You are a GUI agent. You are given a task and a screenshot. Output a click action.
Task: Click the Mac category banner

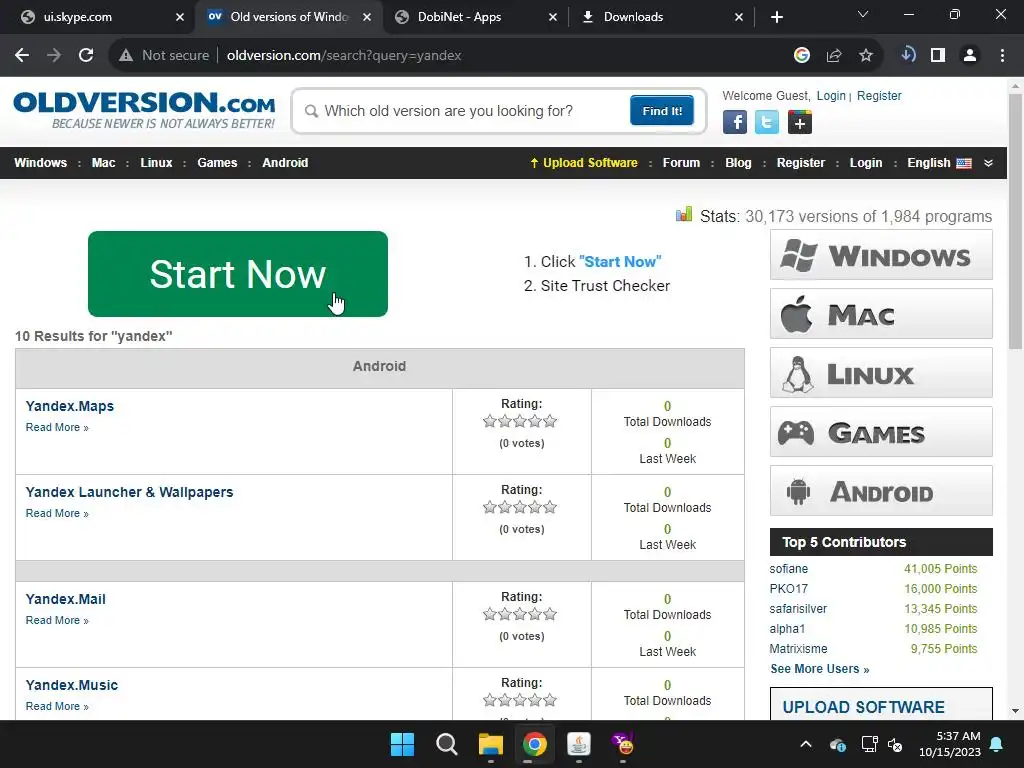pos(881,314)
